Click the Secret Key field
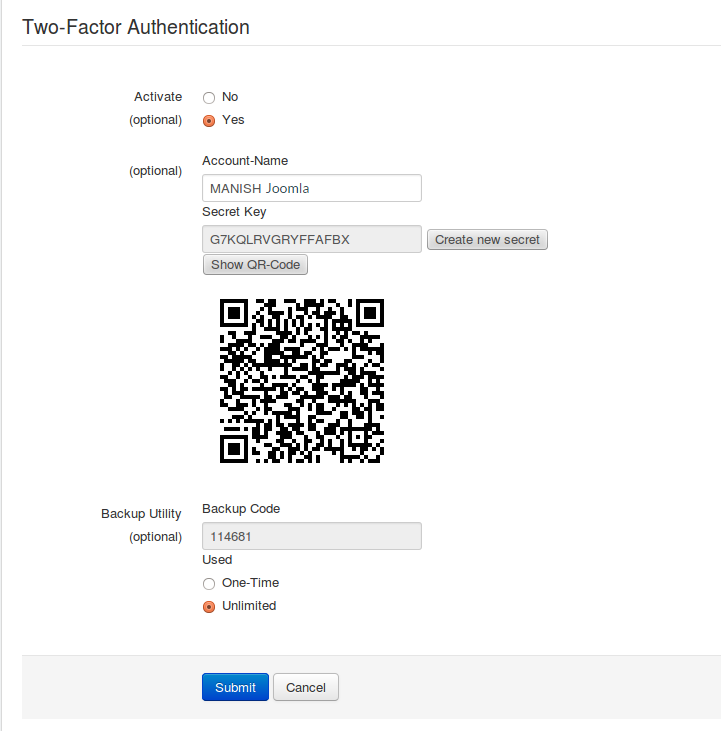The image size is (721, 731). (312, 239)
